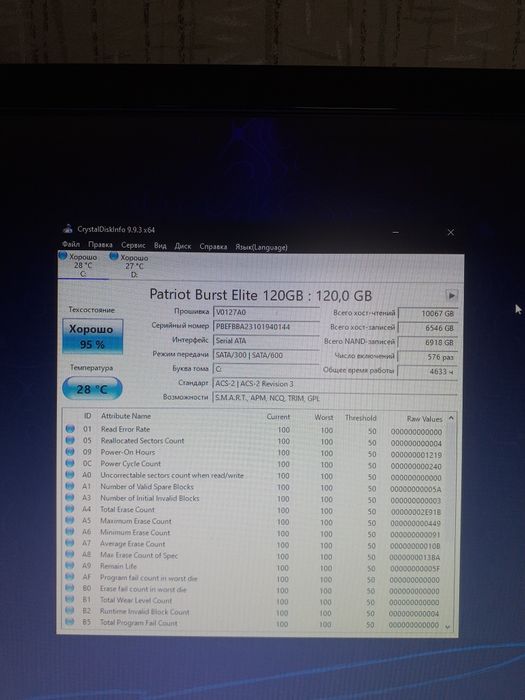This screenshot has width=525, height=700.
Task: Click the status icon for Erase fail count in worst die
Action: coord(70,588)
